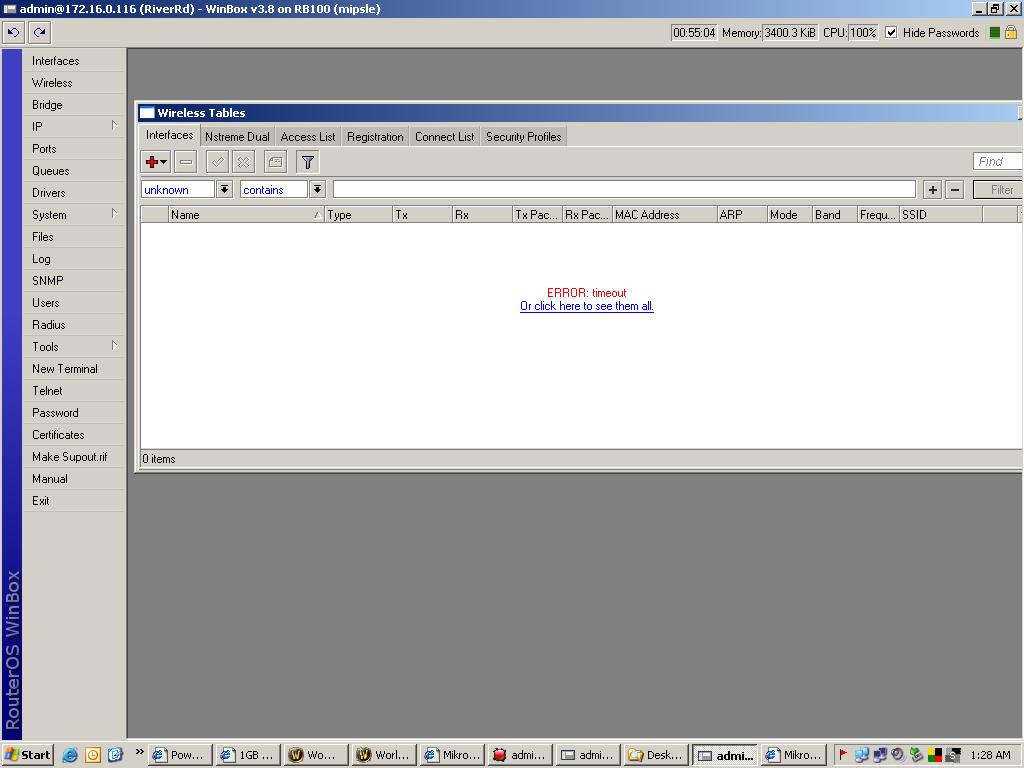The height and width of the screenshot is (768, 1024).
Task: Click the red flag system tray icon
Action: (x=843, y=754)
